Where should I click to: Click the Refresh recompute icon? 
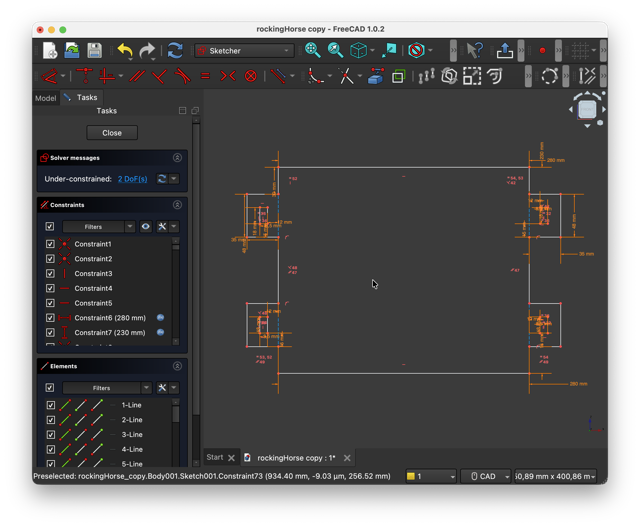pyautogui.click(x=175, y=51)
